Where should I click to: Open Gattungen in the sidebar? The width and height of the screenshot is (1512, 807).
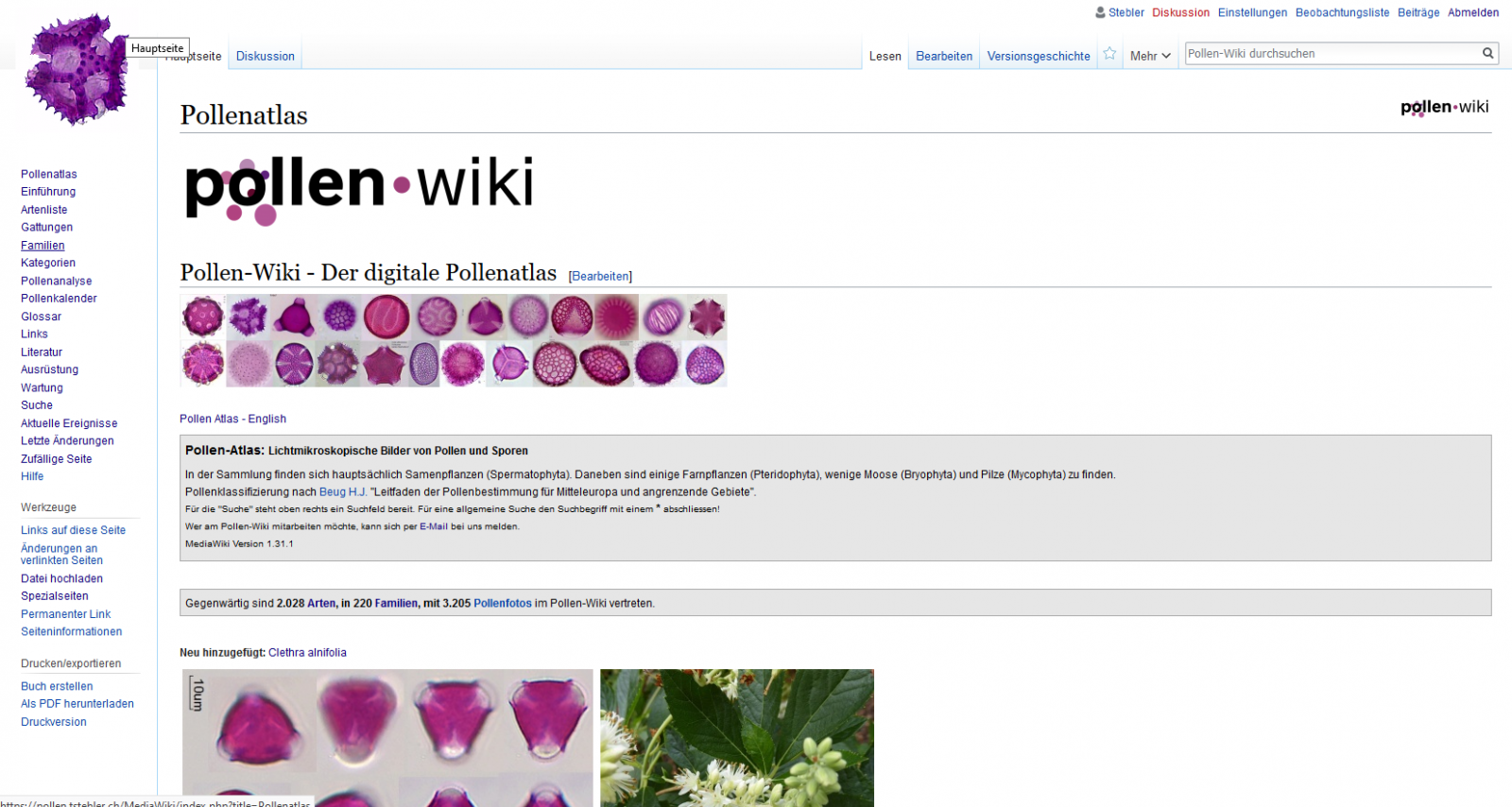click(47, 227)
